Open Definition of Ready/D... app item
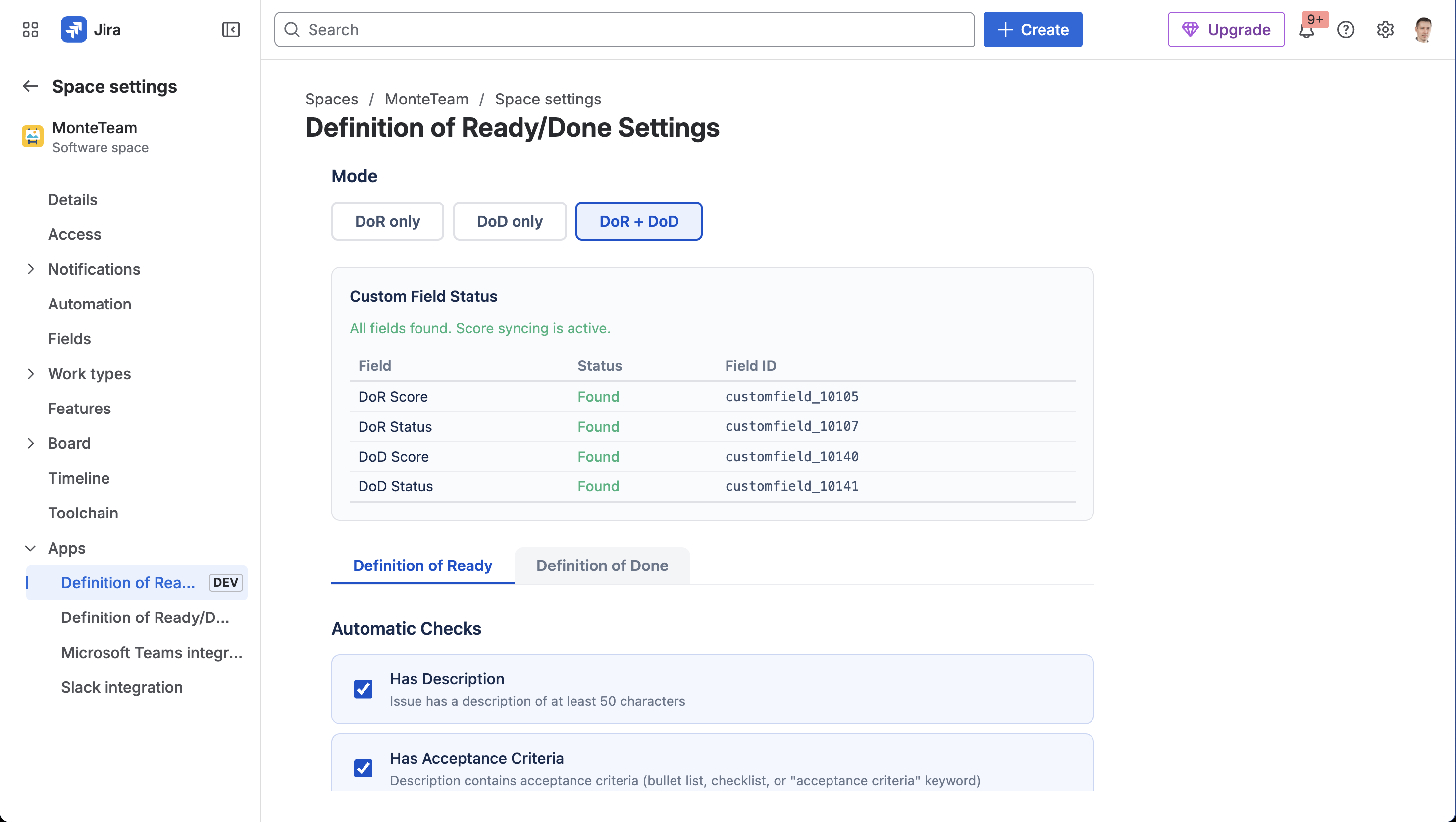This screenshot has width=1456, height=822. point(145,617)
